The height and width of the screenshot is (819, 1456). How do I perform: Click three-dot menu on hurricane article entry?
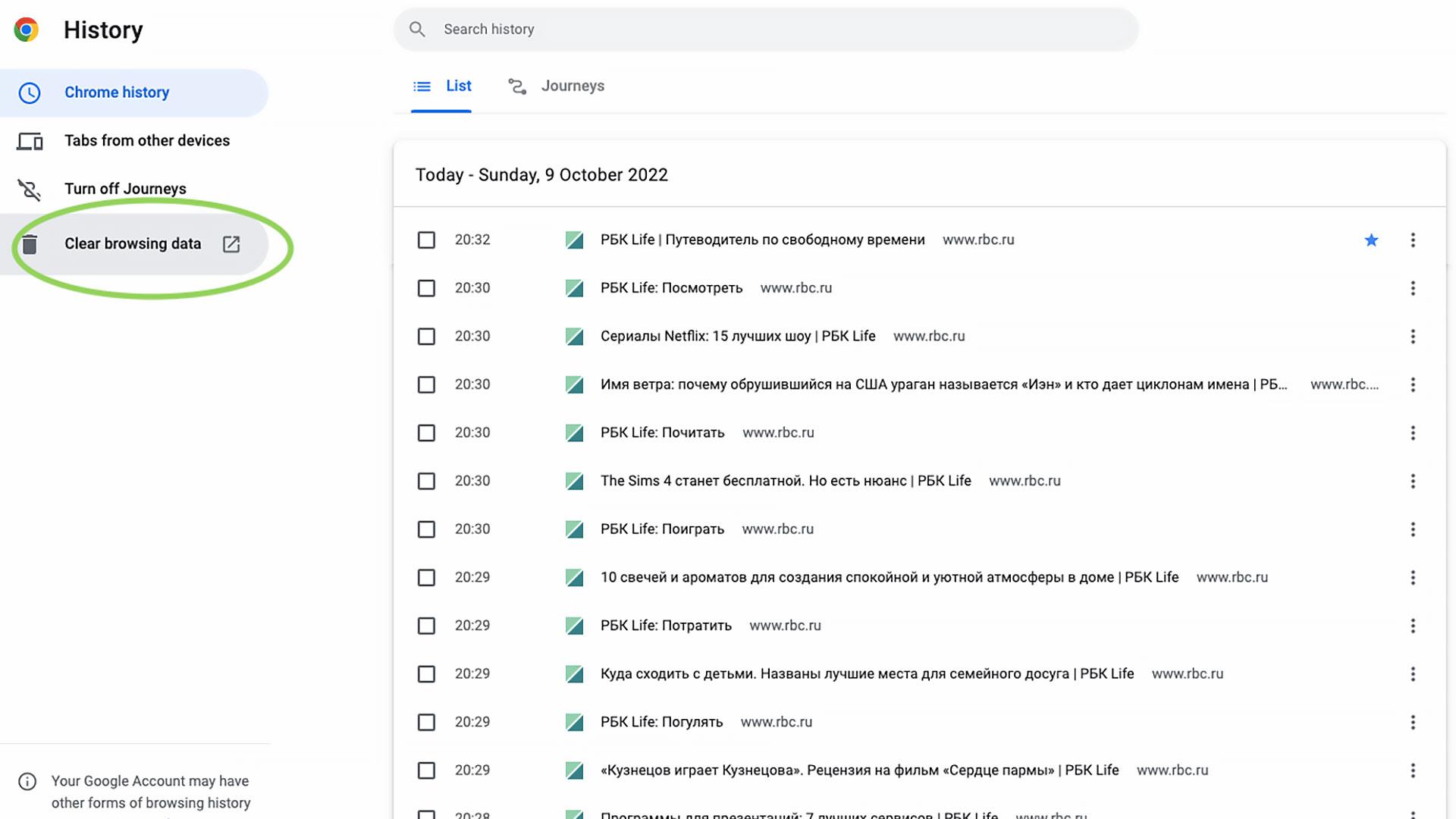point(1413,384)
